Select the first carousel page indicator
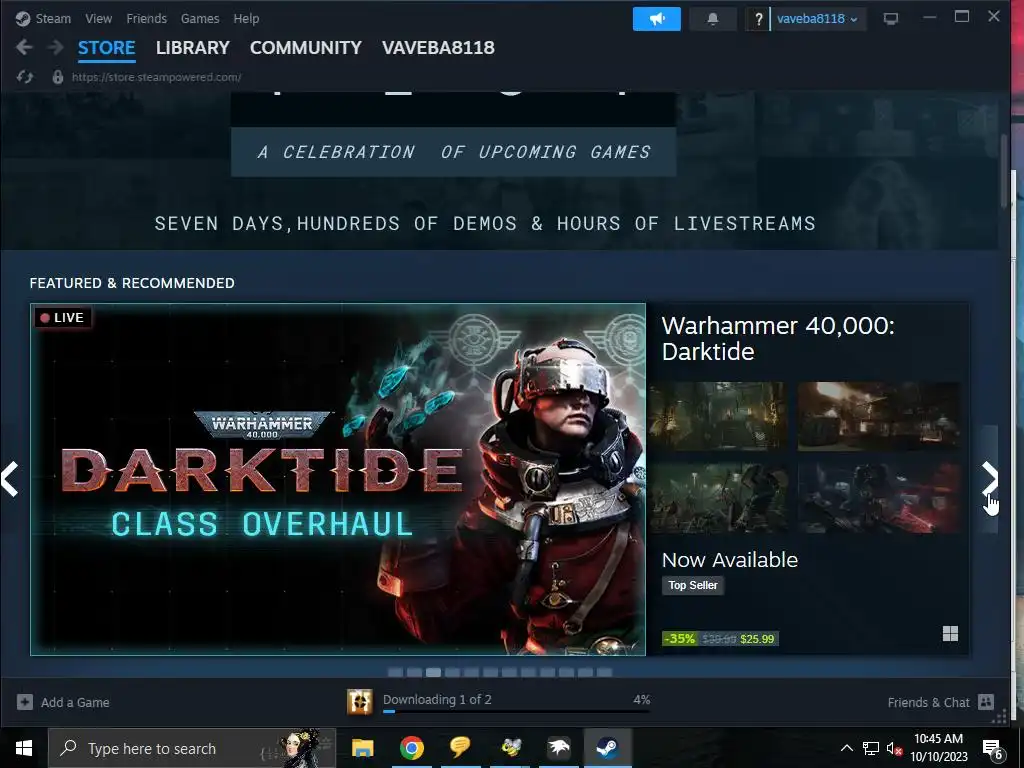This screenshot has height=768, width=1024. (395, 672)
